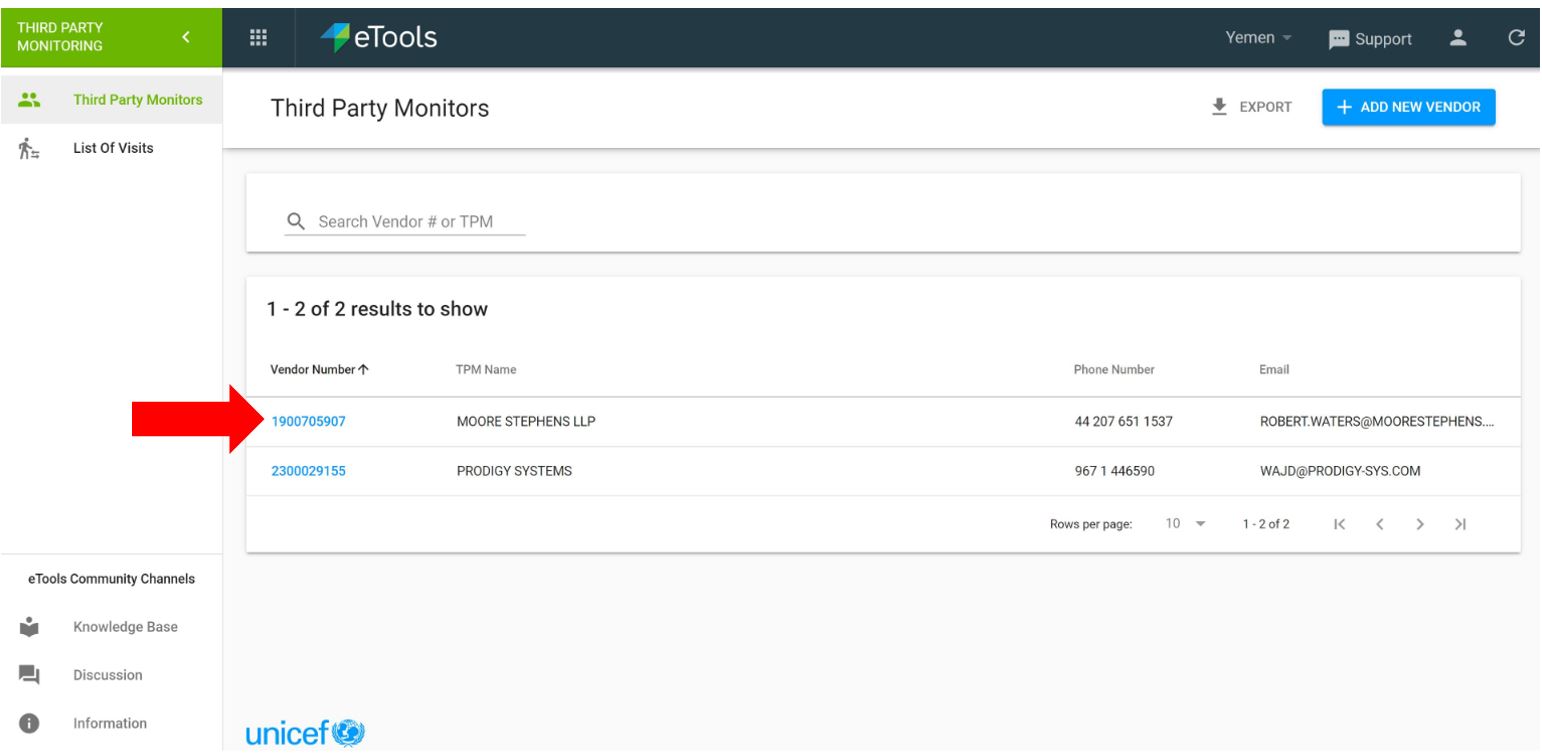Open the Support chat link

[1369, 39]
